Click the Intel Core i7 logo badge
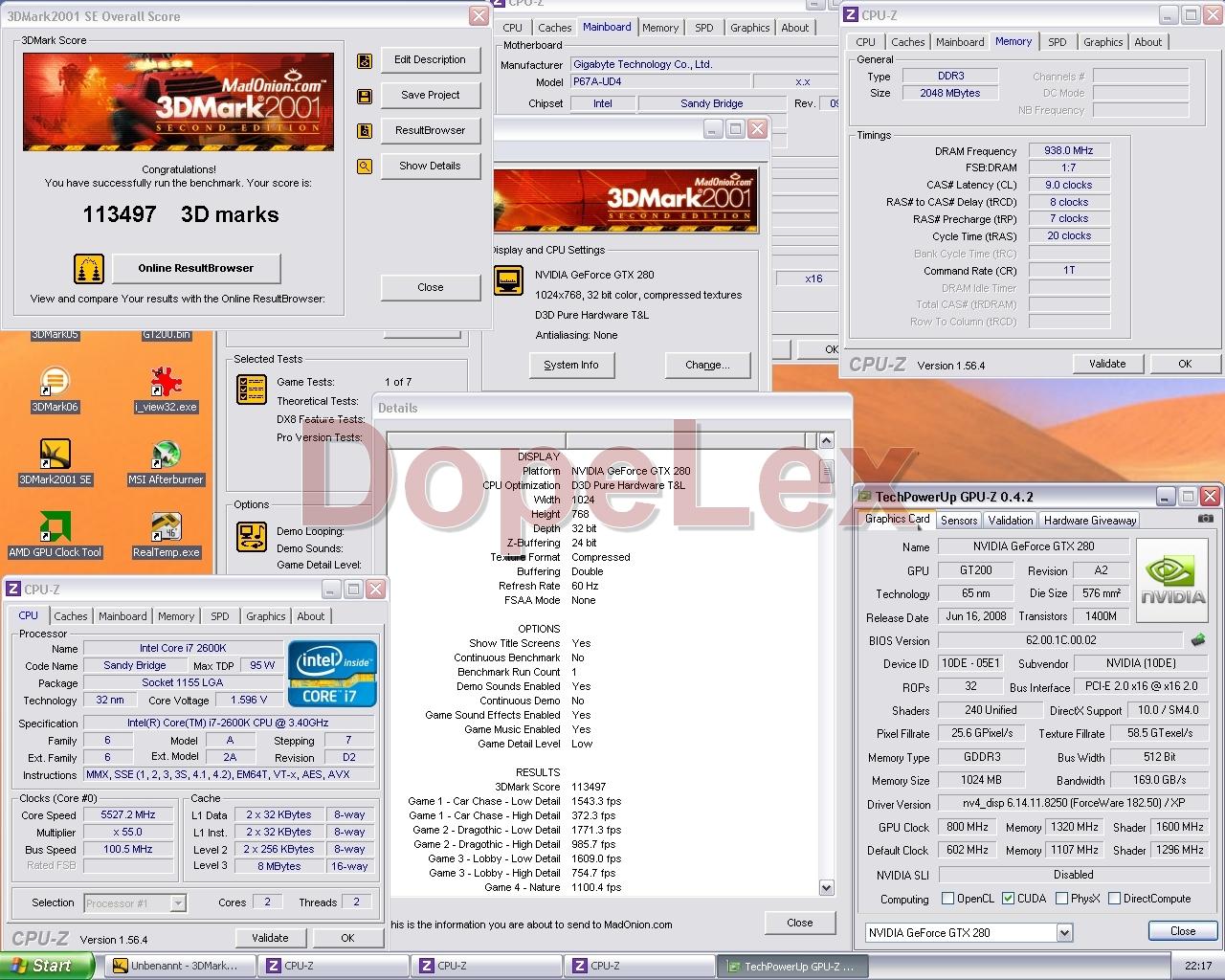This screenshot has height=980, width=1225. point(333,674)
